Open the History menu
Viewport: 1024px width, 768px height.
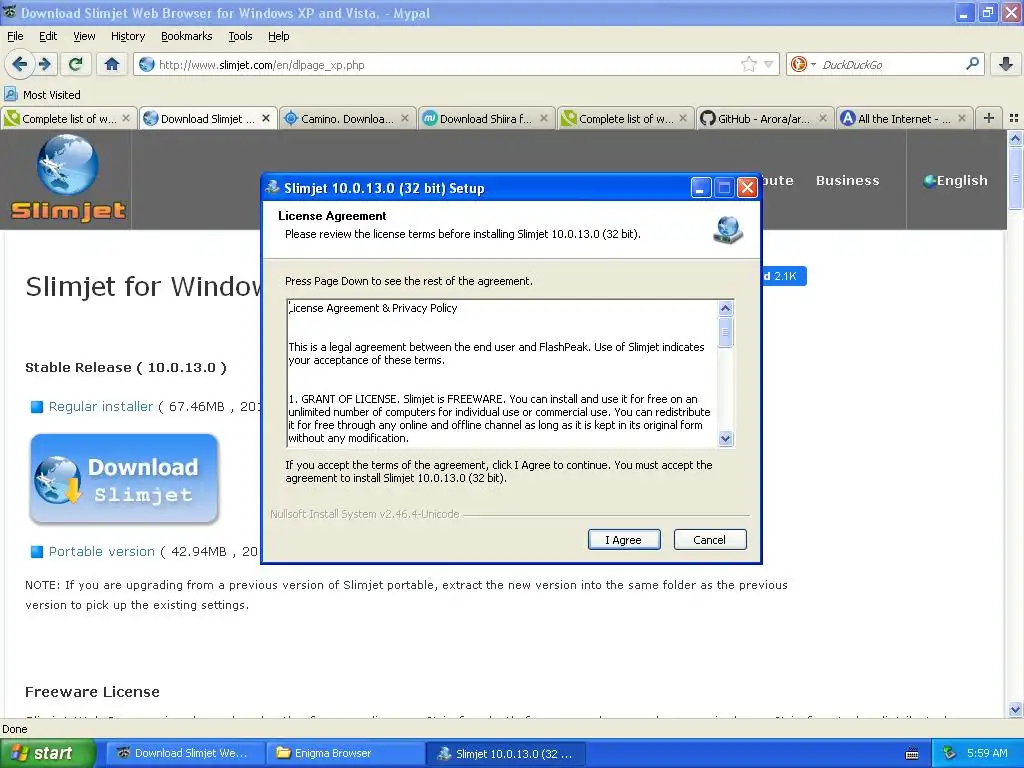tap(127, 36)
